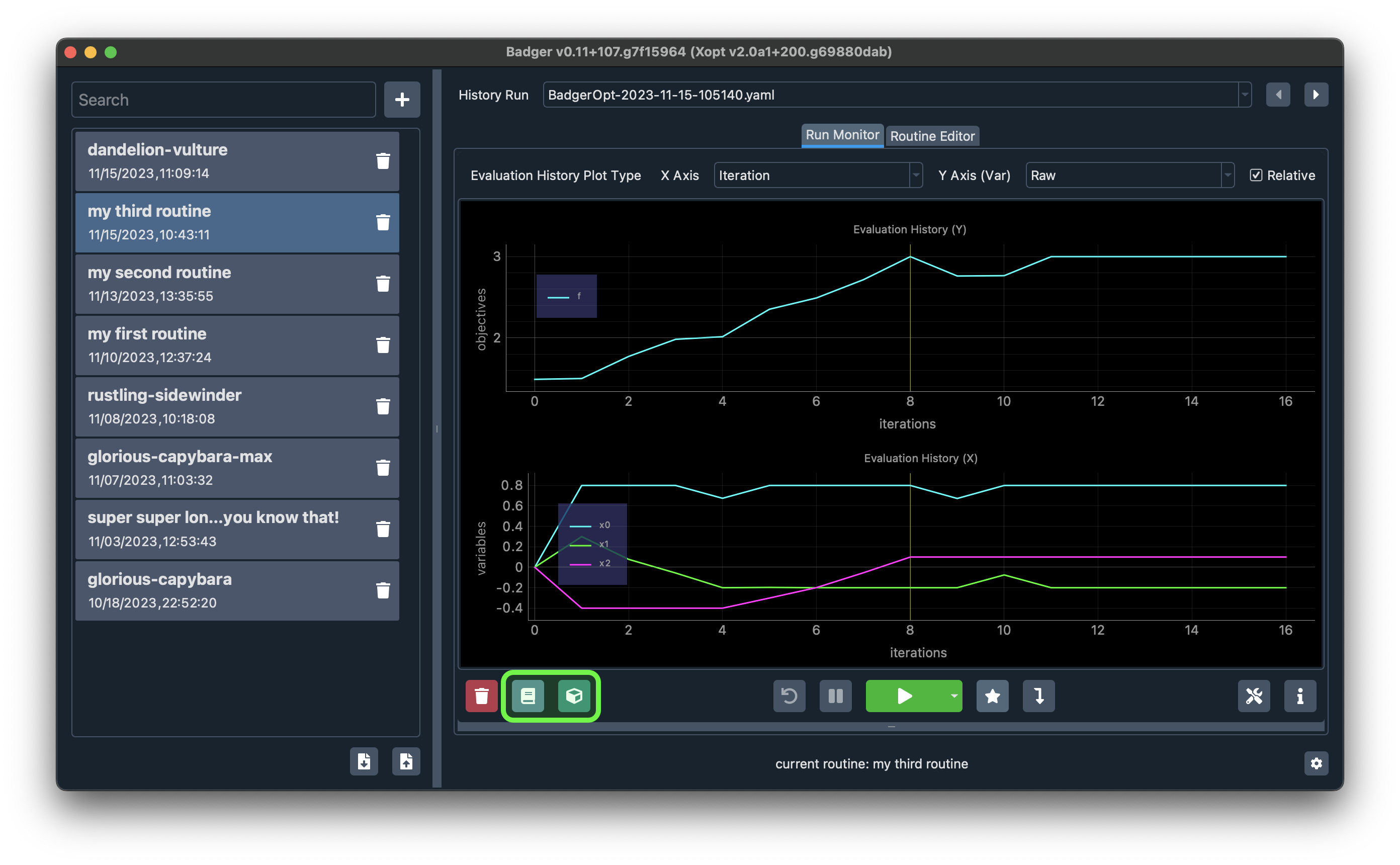Viewport: 1400px width, 865px height.
Task: Delete my first routine via trash icon
Action: 383,345
